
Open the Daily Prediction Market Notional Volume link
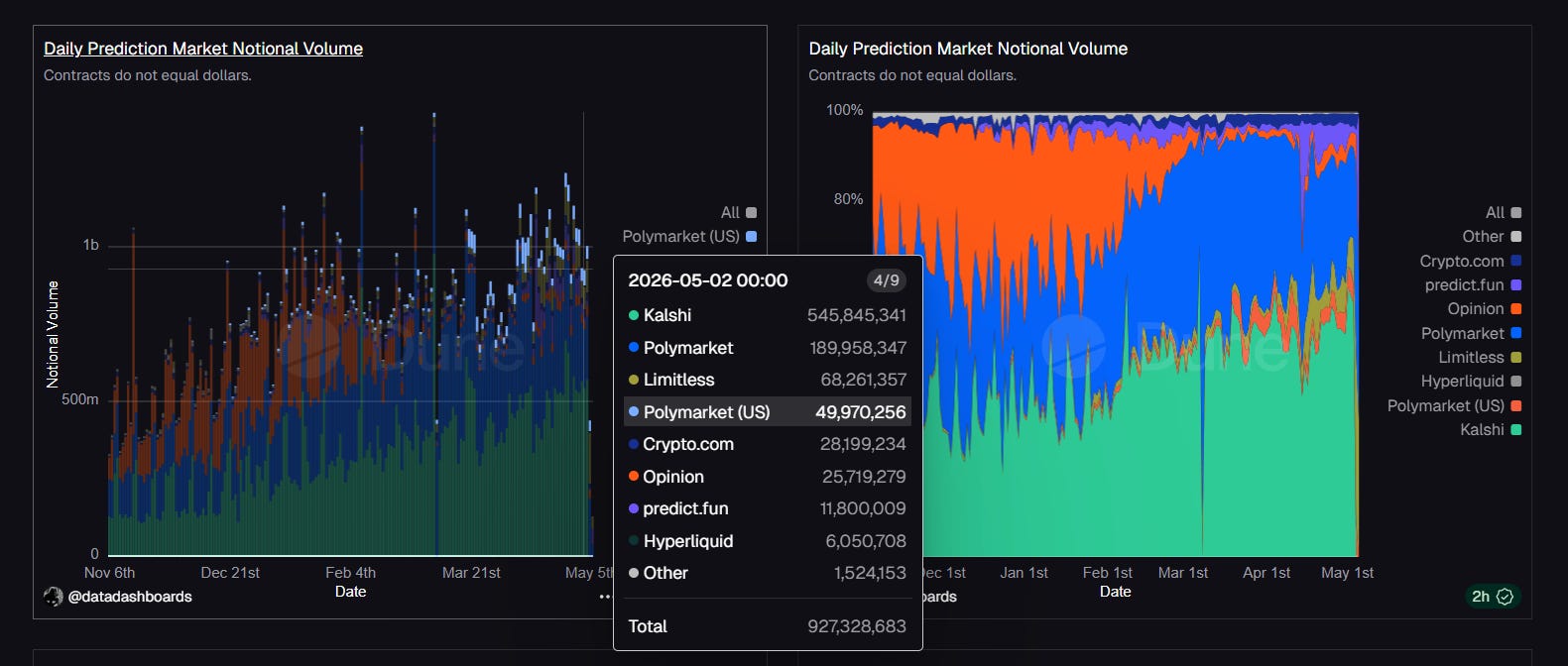tap(203, 49)
